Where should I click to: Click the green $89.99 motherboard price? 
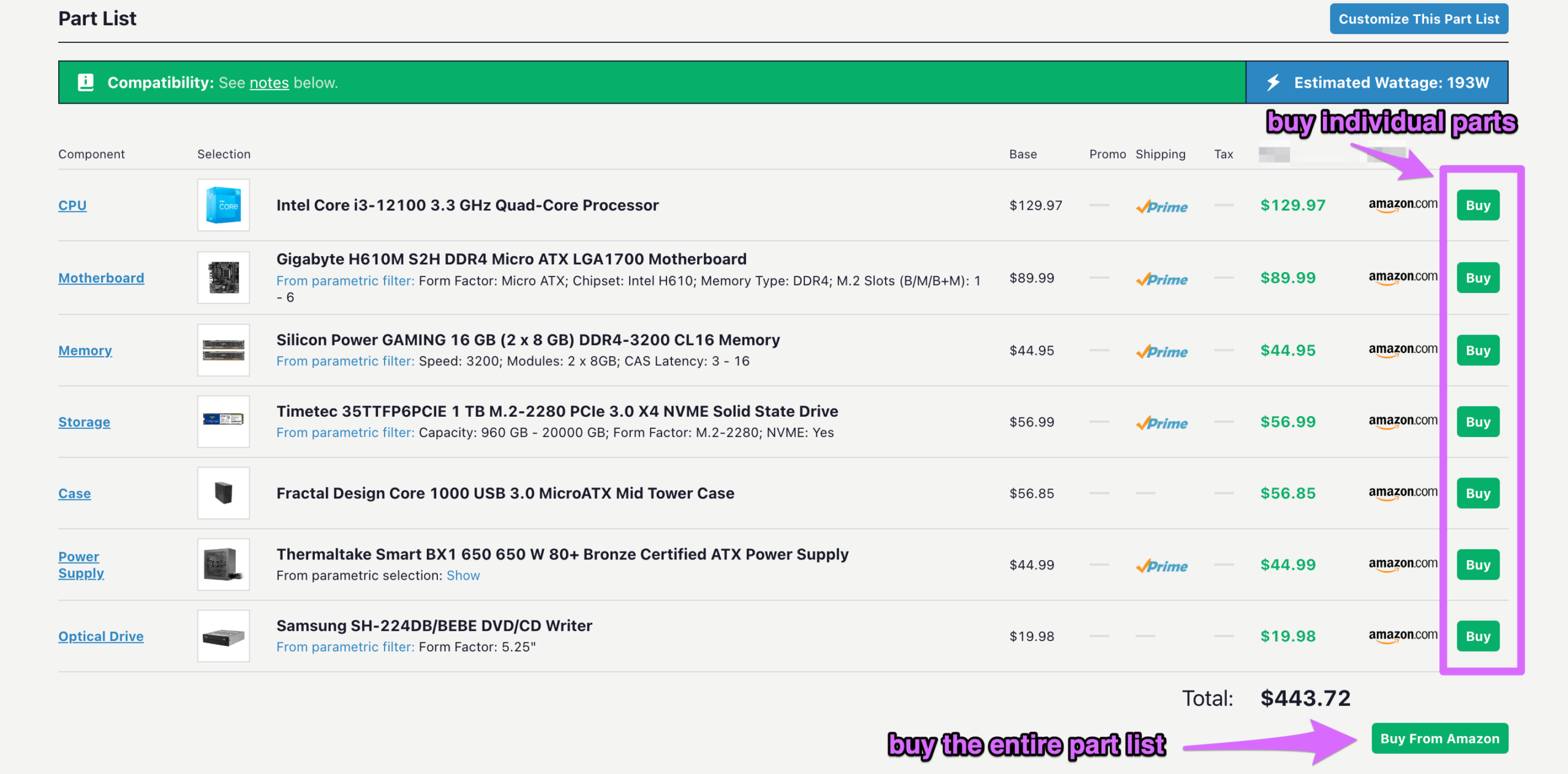coord(1287,278)
